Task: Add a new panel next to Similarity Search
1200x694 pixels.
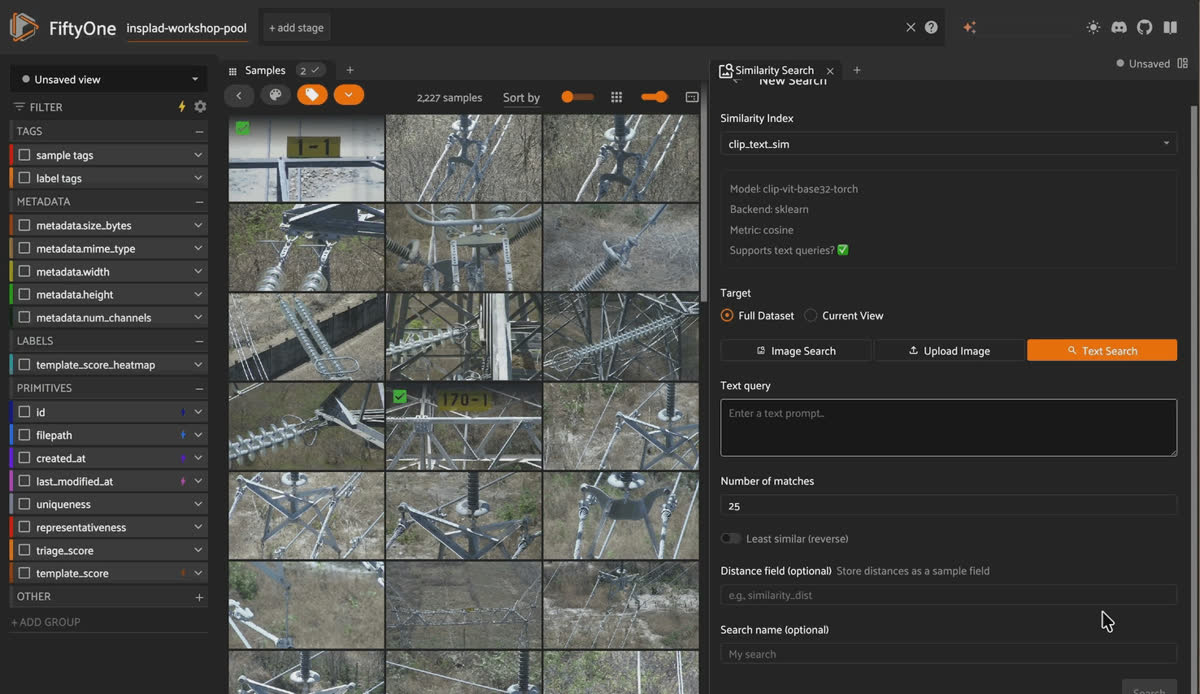Action: point(857,70)
